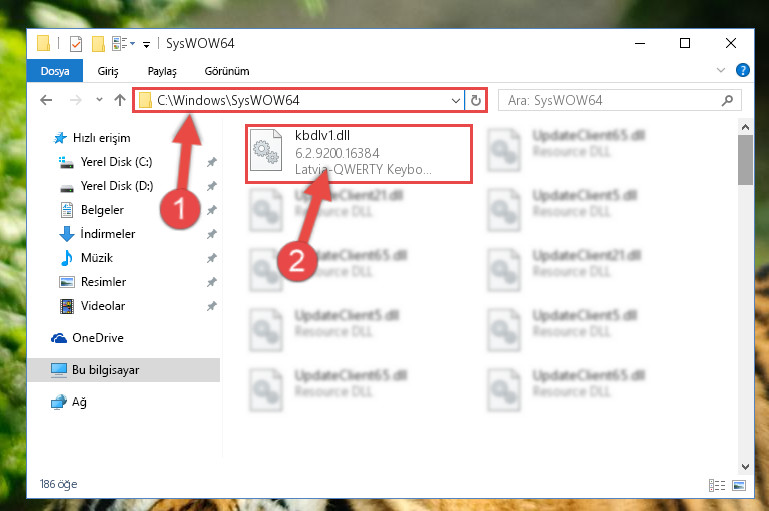Go up one folder level
Image resolution: width=769 pixels, height=511 pixels.
point(120,100)
